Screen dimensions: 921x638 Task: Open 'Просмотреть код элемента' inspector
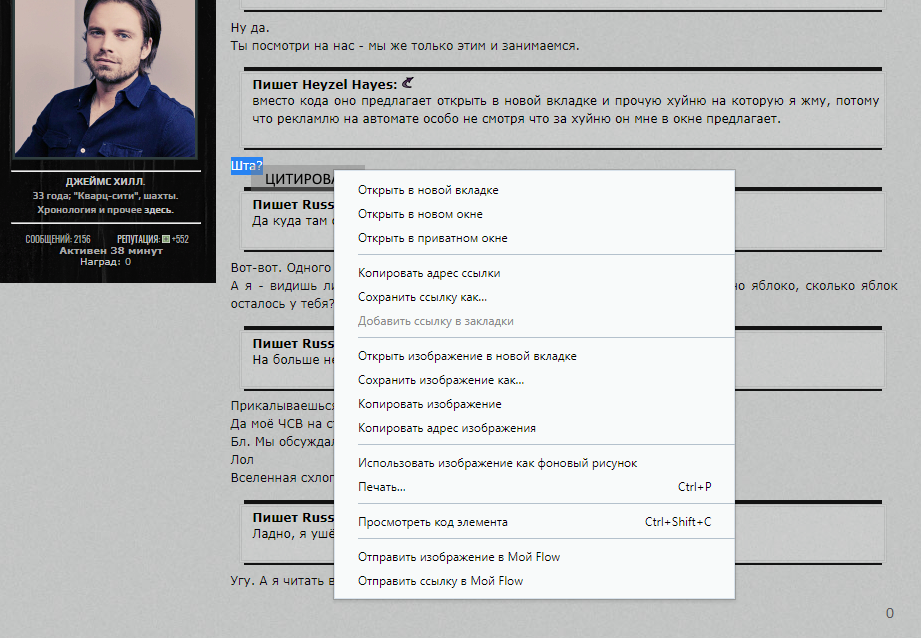pos(432,522)
